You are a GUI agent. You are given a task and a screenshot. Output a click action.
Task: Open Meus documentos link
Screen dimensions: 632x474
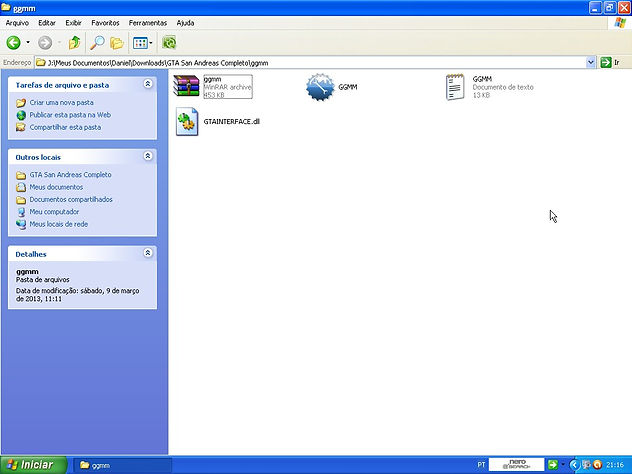(56, 187)
